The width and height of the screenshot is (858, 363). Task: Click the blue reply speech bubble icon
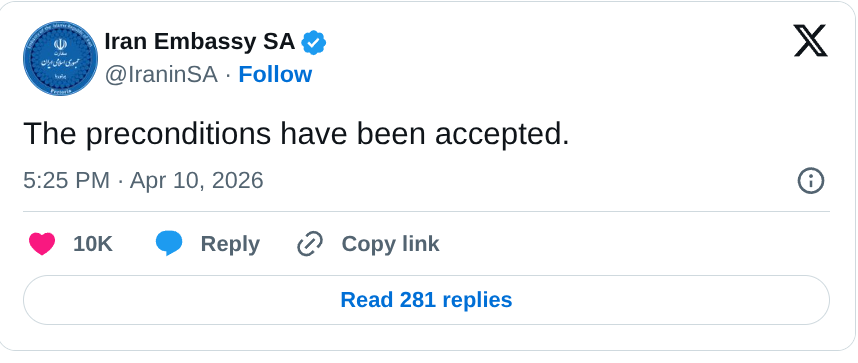169,244
